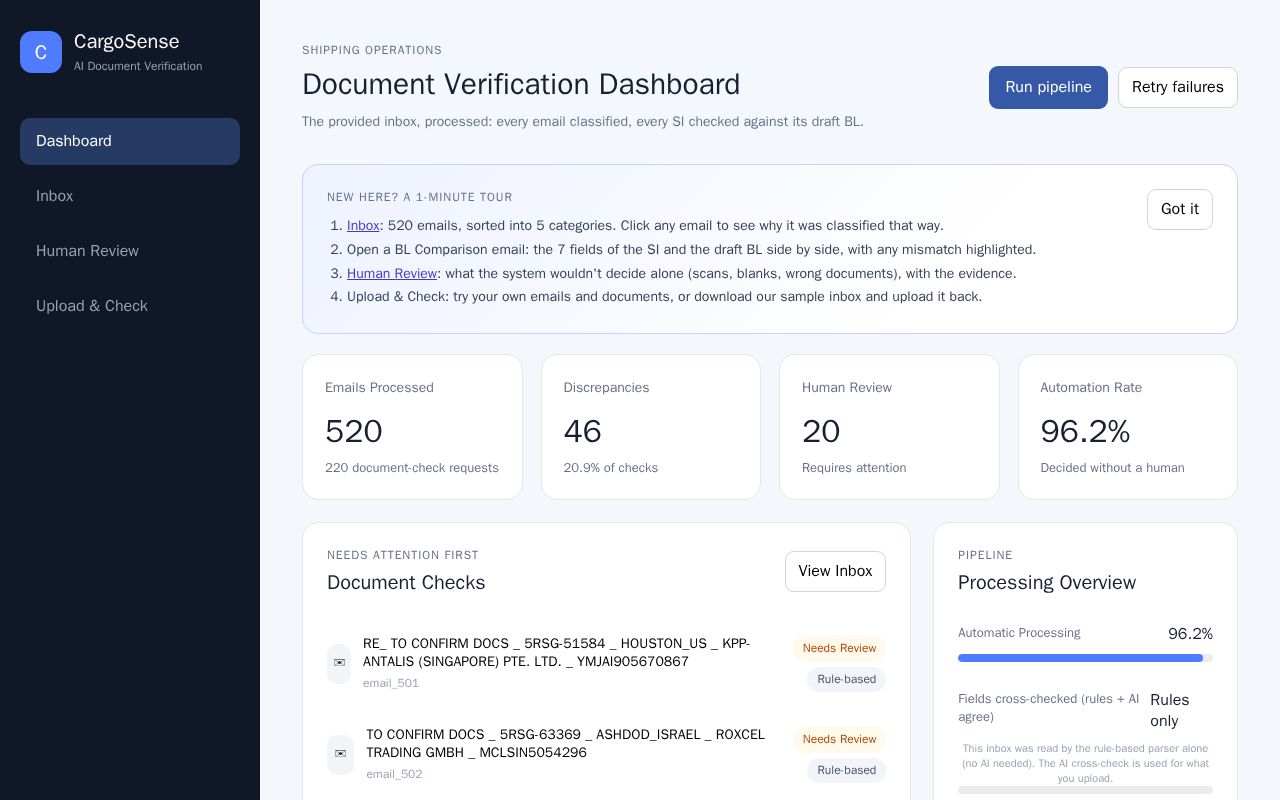Click the email_502 label
This screenshot has height=800, width=1280.
tap(394, 774)
